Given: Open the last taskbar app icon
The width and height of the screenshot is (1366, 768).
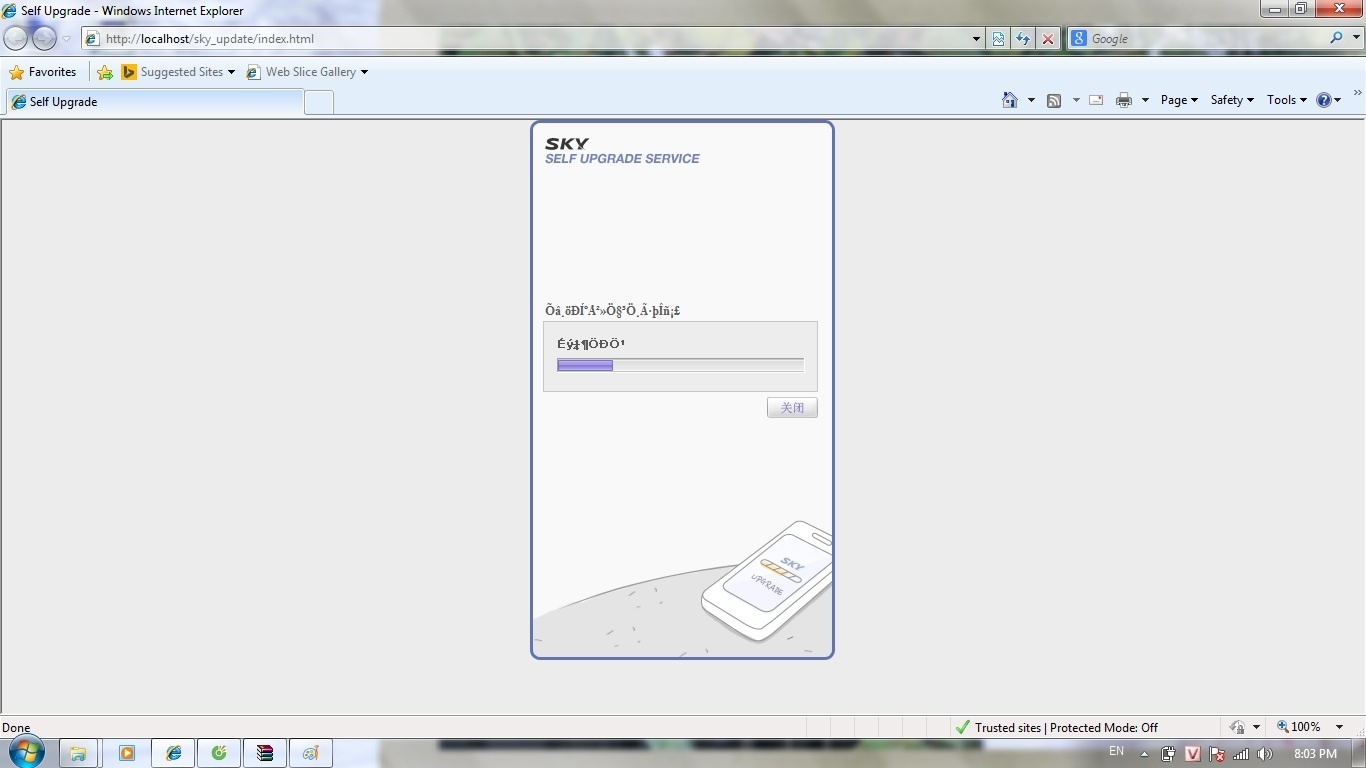Looking at the screenshot, I should (x=311, y=753).
